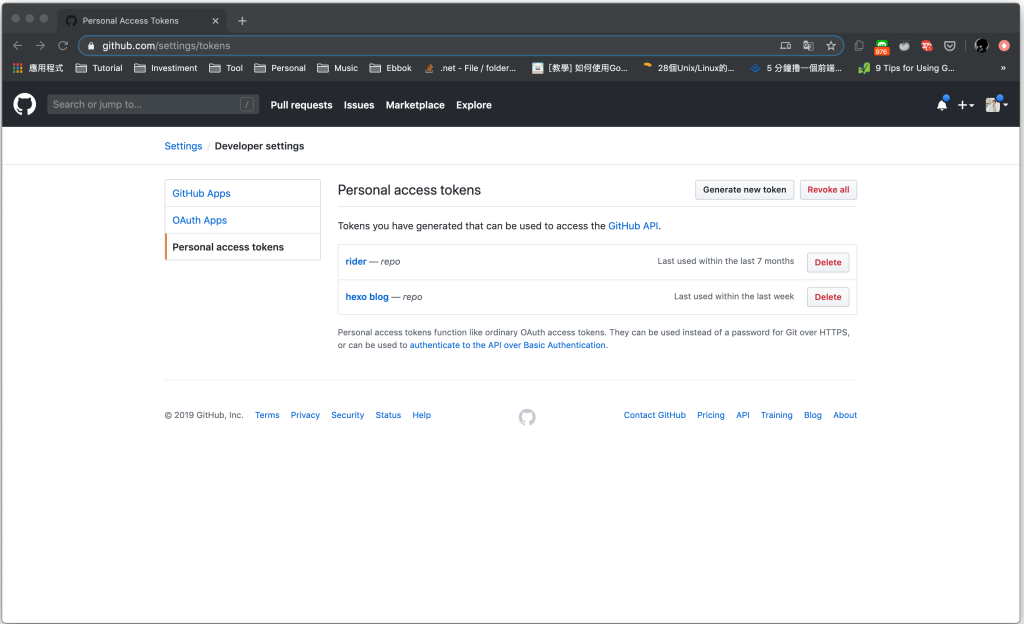Open the Personal bookmark folder

pyautogui.click(x=280, y=68)
